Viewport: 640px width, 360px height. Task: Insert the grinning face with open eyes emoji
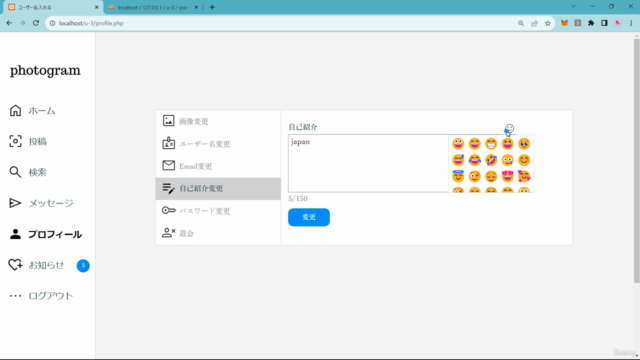point(458,144)
